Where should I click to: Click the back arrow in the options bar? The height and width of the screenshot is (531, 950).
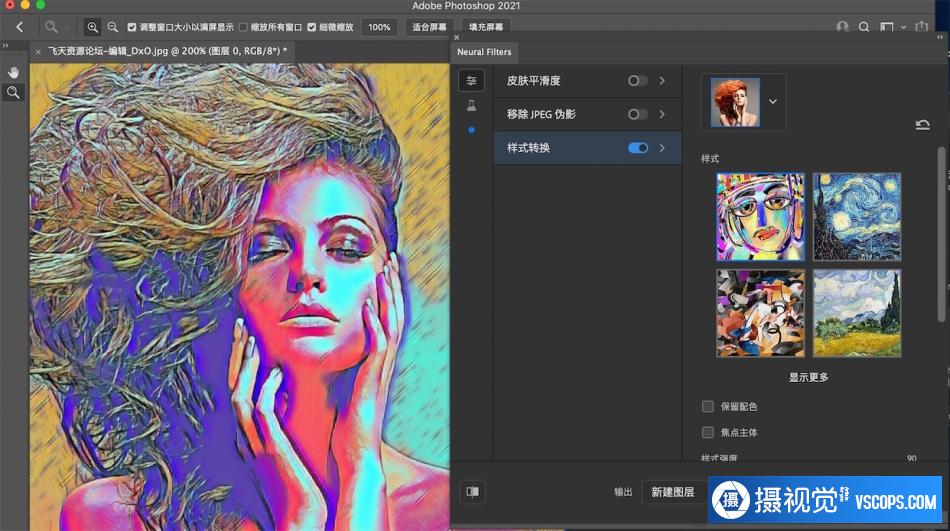pyautogui.click(x=20, y=27)
